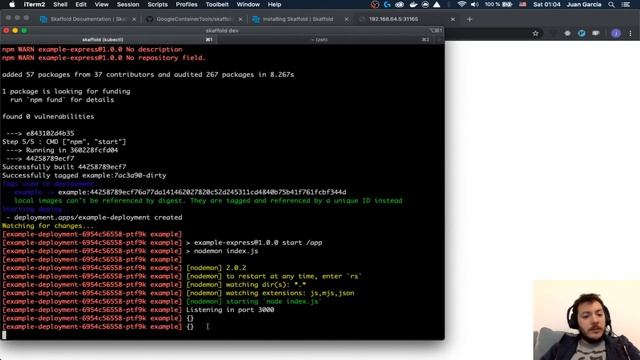Screen dimensions: 640x360
Task: Switch to 192.168.64.5:31165 browser tab
Action: coord(407,19)
